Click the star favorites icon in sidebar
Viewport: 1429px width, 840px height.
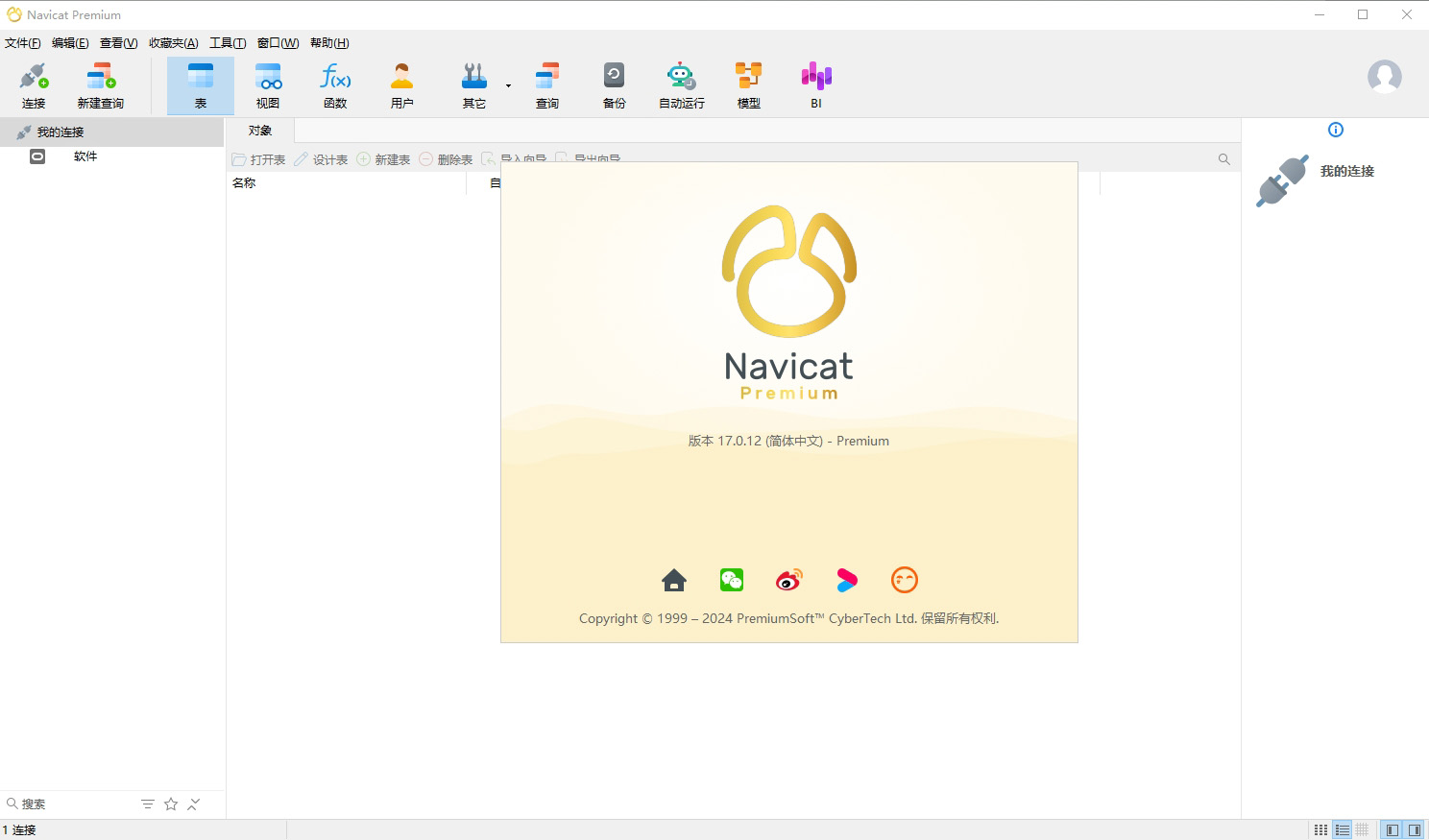point(171,804)
